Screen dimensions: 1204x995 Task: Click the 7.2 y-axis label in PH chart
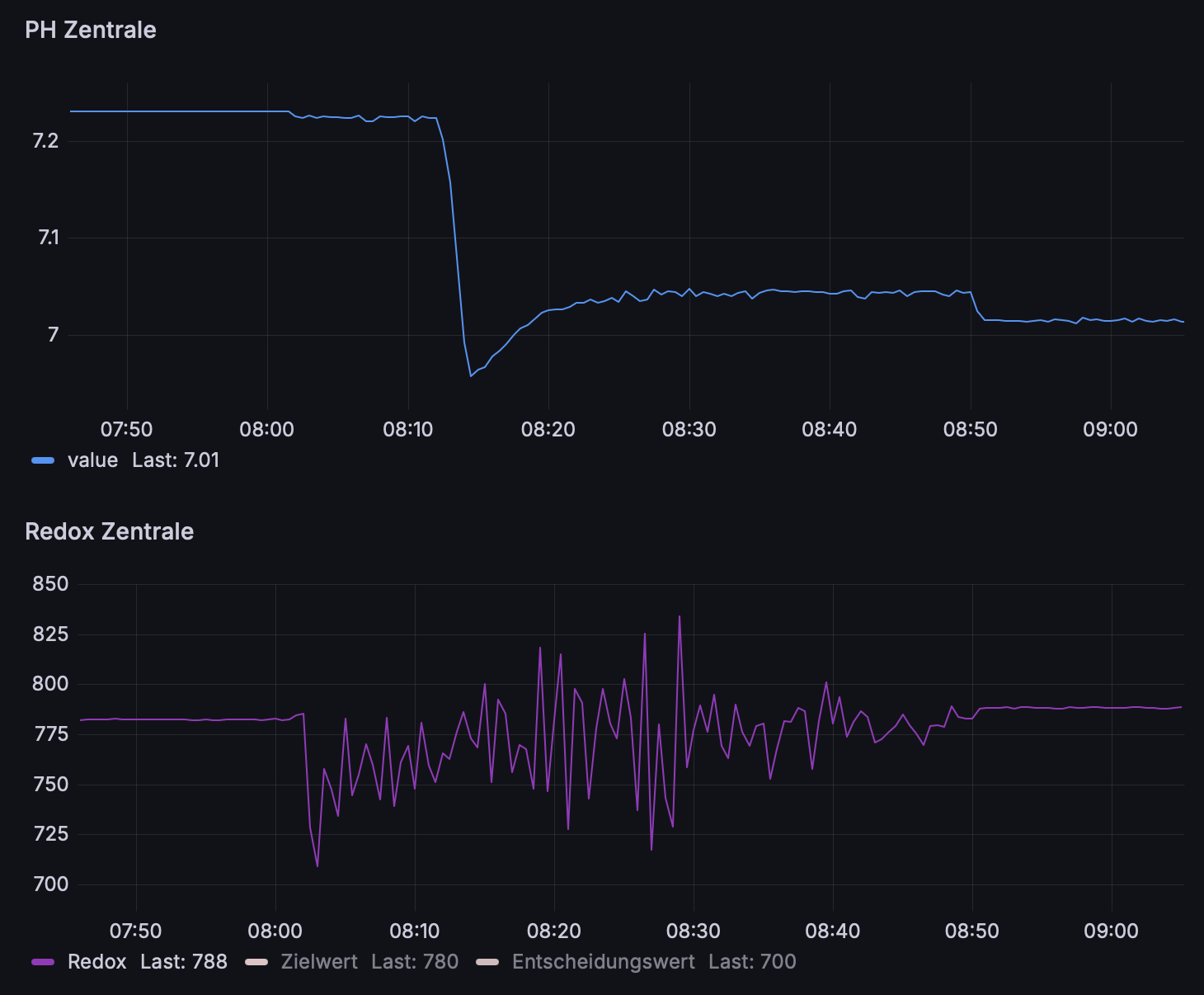(45, 141)
